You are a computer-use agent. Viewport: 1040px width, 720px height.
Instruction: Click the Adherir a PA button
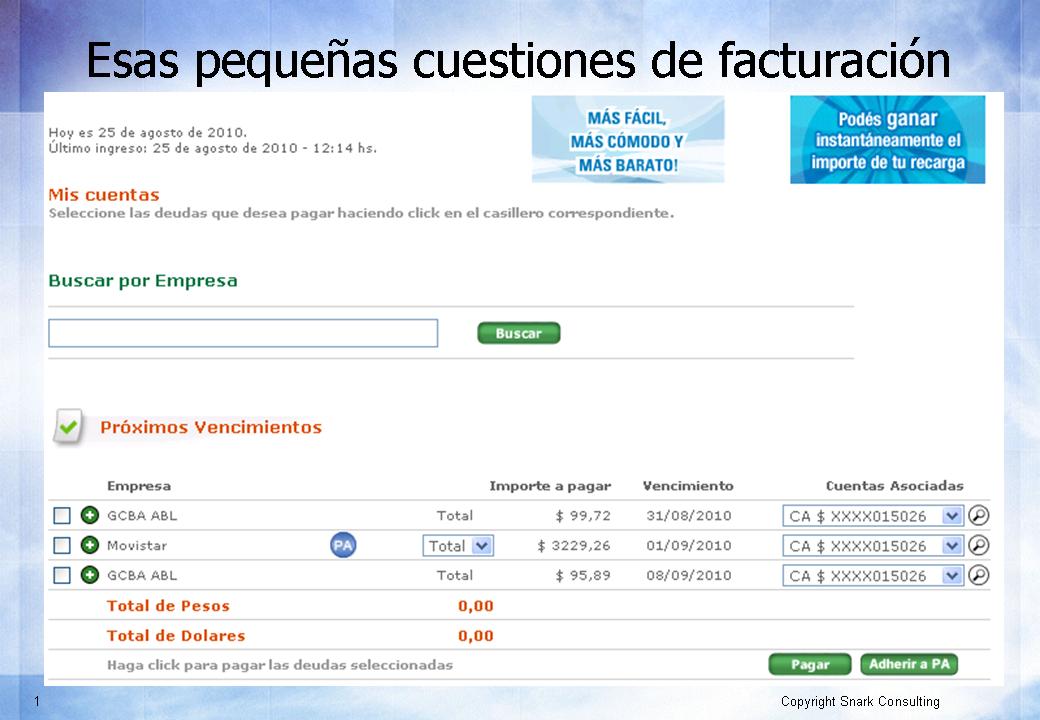coord(909,664)
